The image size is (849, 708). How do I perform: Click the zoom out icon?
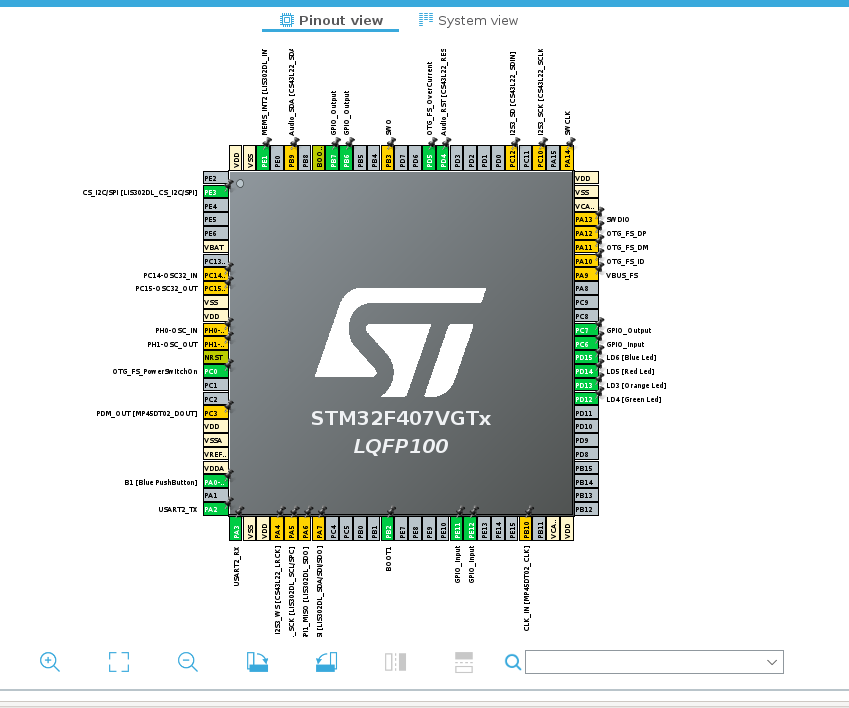pyautogui.click(x=187, y=661)
